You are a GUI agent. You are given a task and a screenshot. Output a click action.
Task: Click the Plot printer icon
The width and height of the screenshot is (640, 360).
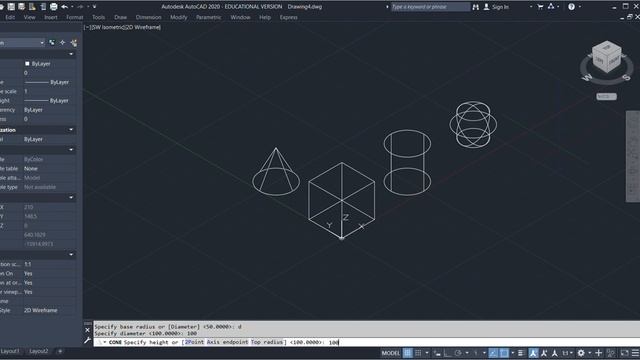(x=53, y=7)
